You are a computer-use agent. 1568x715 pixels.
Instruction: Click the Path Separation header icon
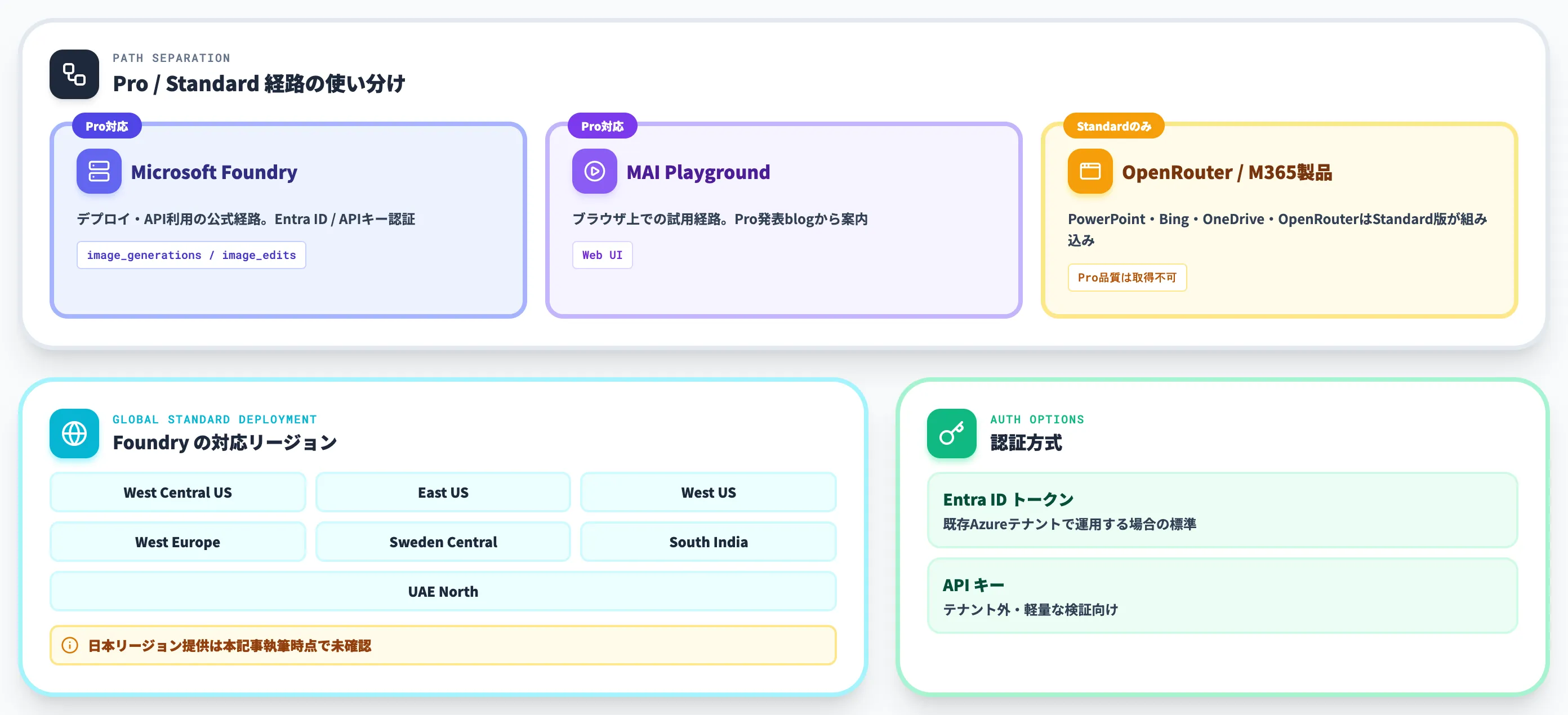point(74,74)
